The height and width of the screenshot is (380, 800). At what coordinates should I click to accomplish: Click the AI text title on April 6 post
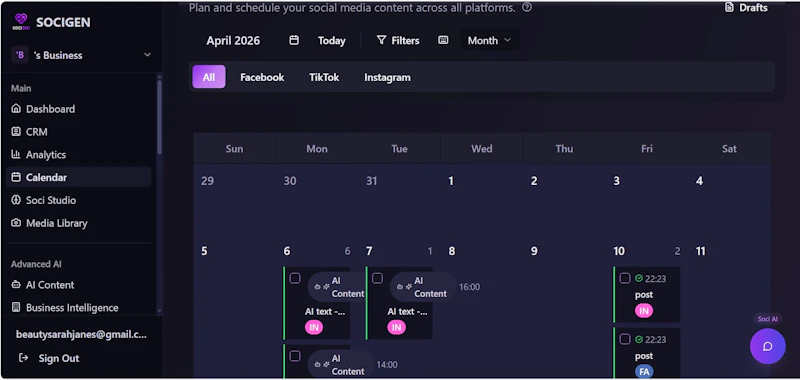(325, 312)
